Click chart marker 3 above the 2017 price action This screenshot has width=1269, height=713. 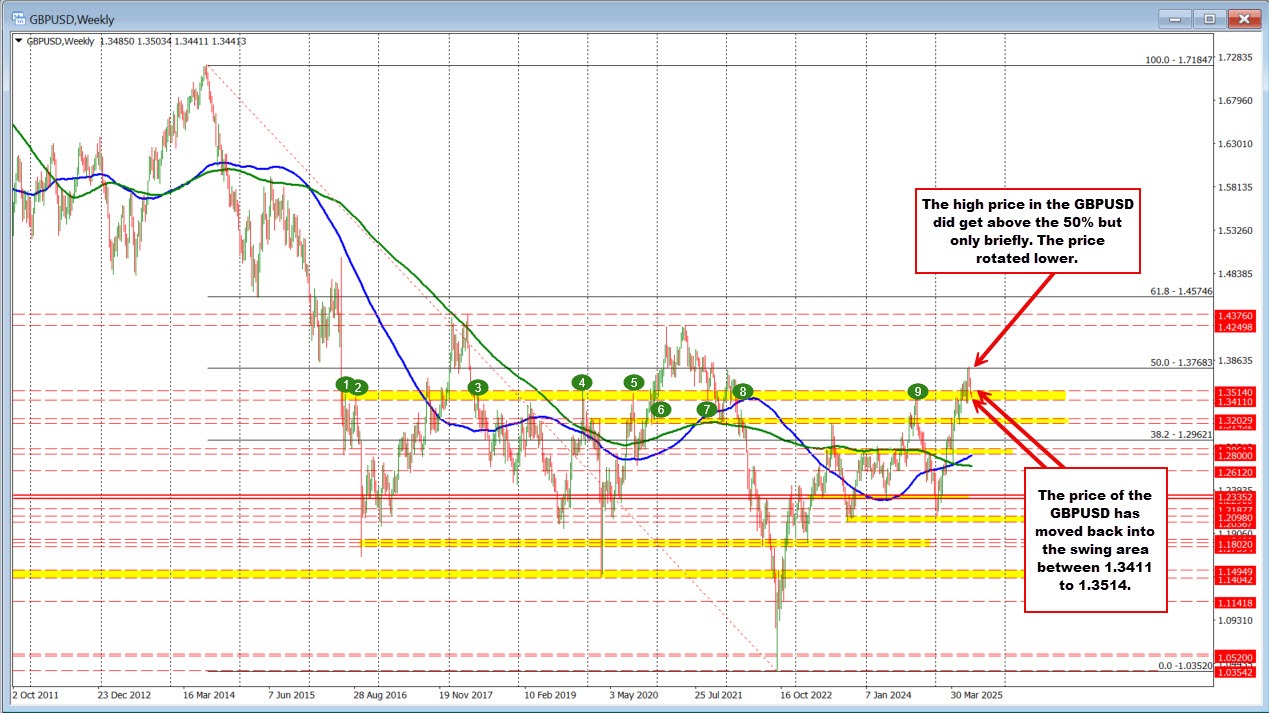click(x=476, y=386)
